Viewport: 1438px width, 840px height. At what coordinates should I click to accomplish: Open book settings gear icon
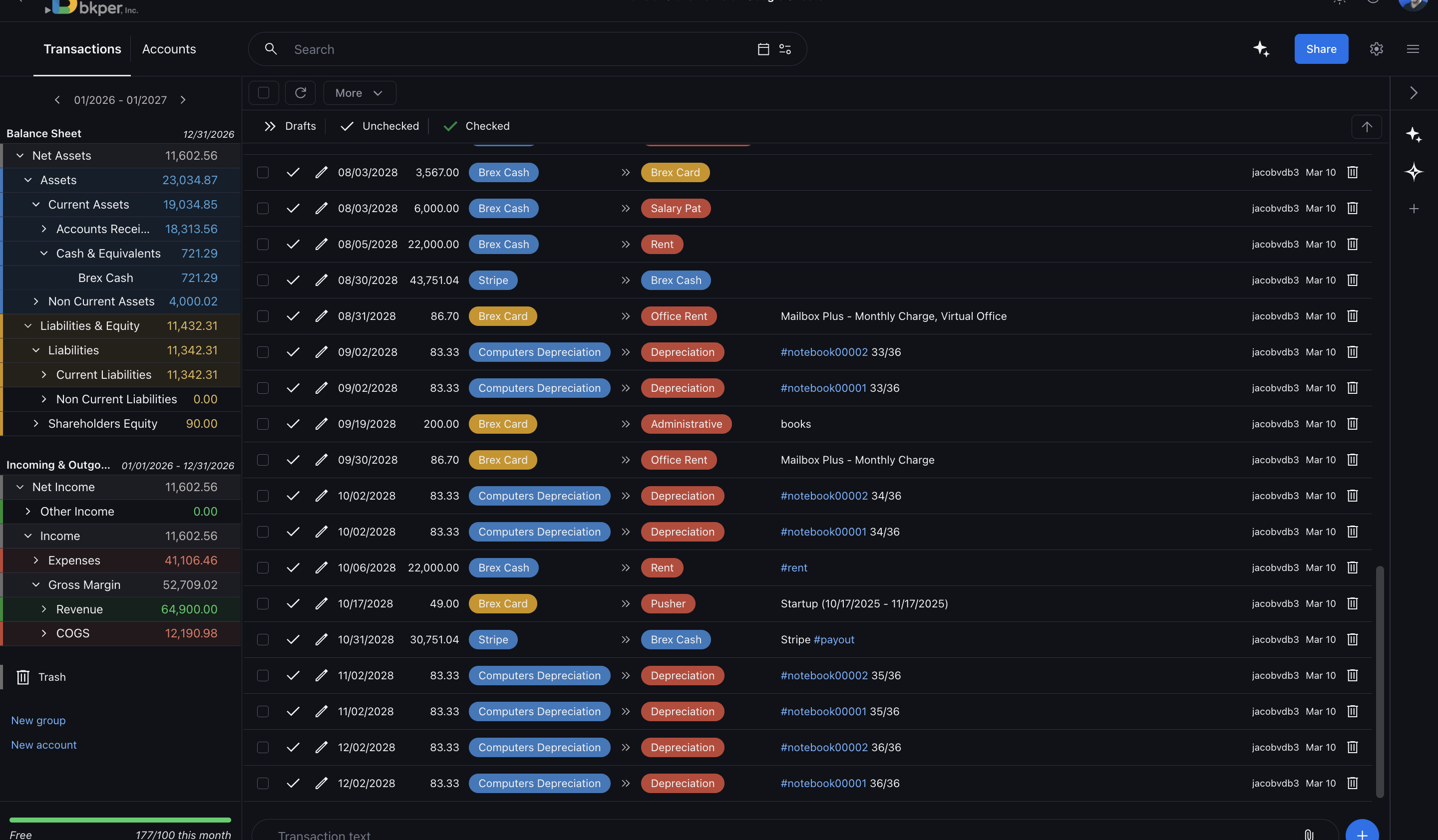[1377, 49]
